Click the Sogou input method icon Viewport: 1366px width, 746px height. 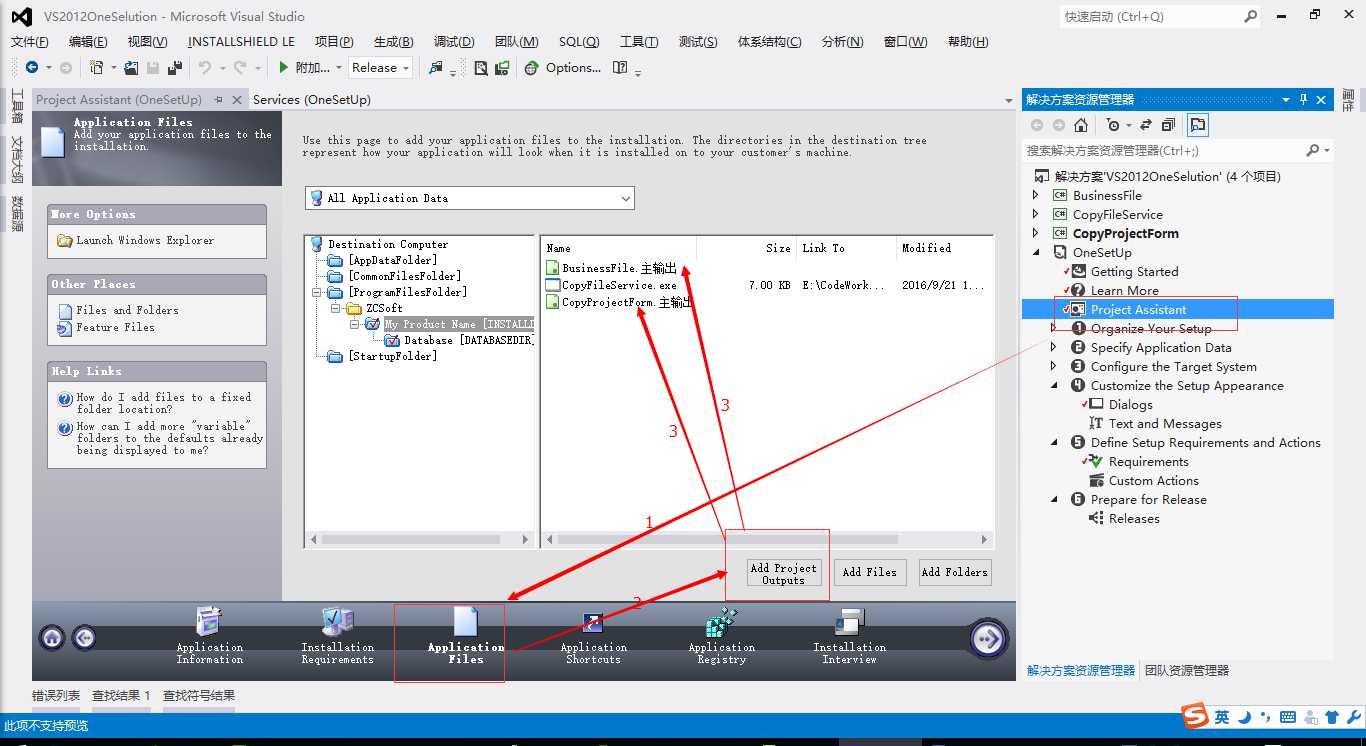tap(1194, 716)
